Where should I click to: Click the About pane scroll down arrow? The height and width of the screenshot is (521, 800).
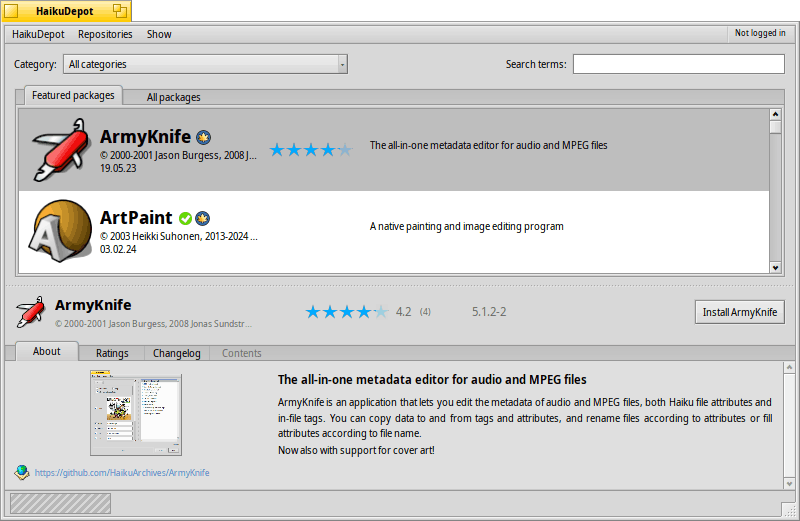789,484
